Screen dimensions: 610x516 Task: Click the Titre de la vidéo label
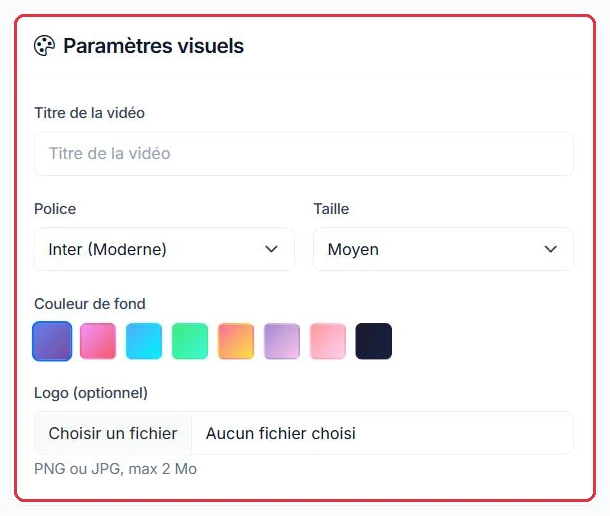pyautogui.click(x=89, y=113)
